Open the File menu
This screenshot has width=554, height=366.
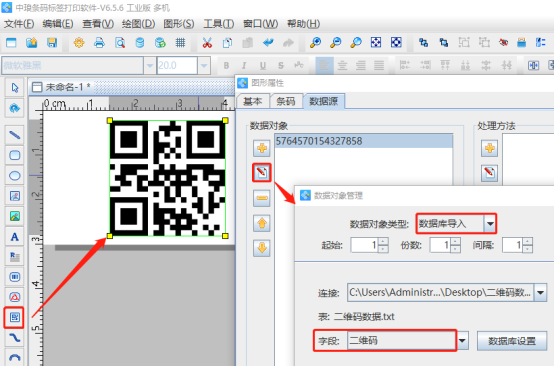[19, 24]
